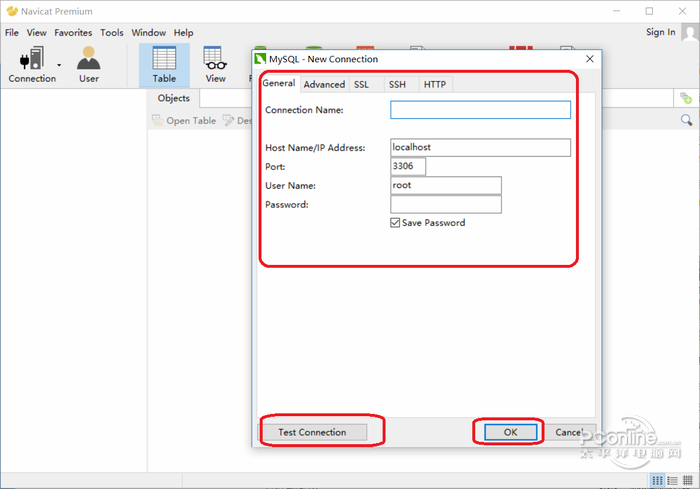
Task: Confirm with the OK button
Action: tap(511, 432)
